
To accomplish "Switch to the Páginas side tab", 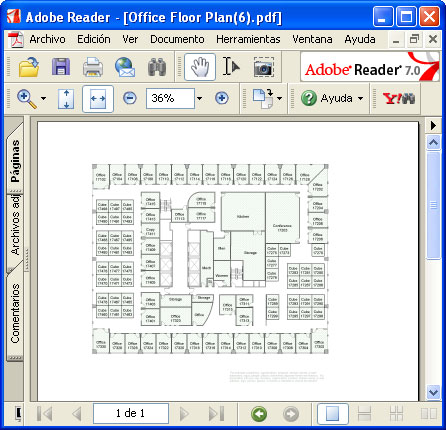I will (x=15, y=160).
